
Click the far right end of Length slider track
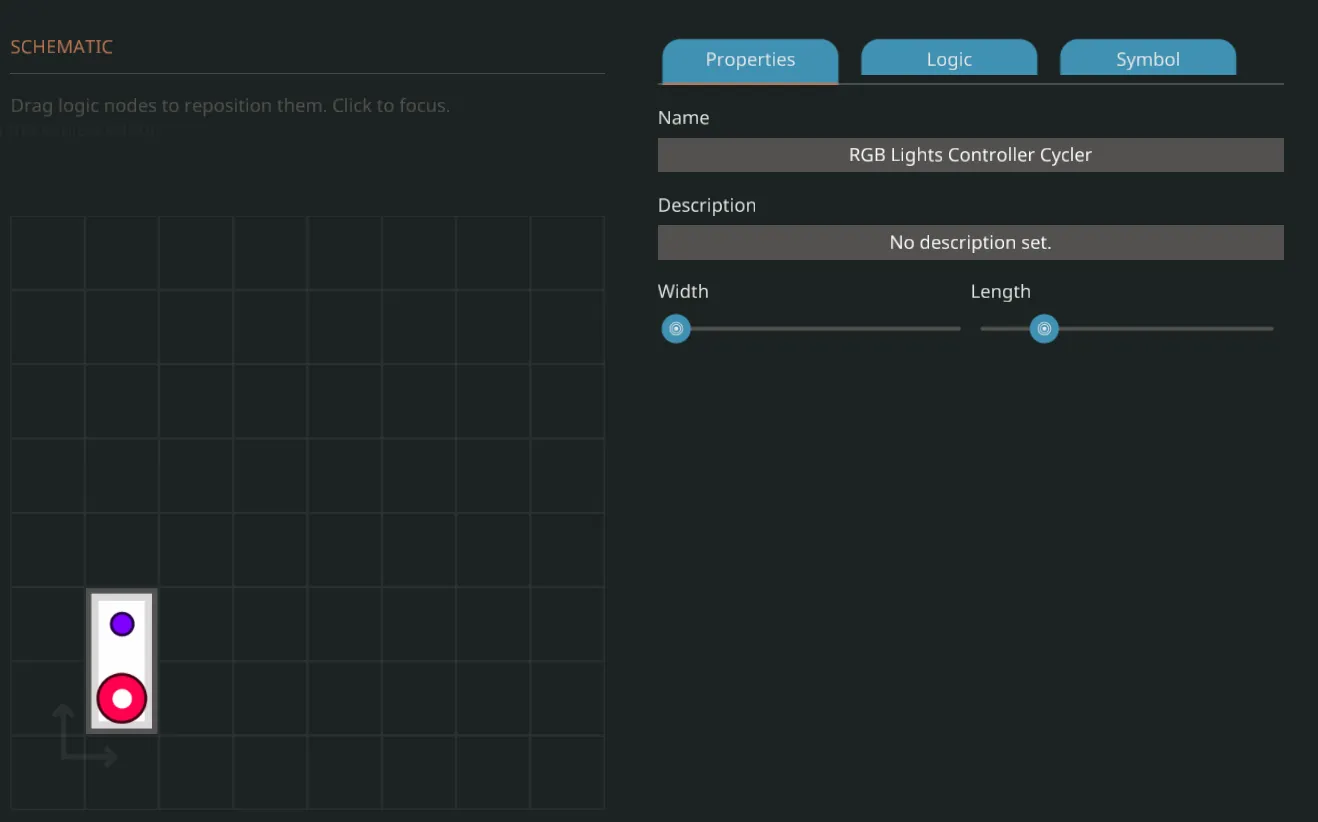point(1268,328)
